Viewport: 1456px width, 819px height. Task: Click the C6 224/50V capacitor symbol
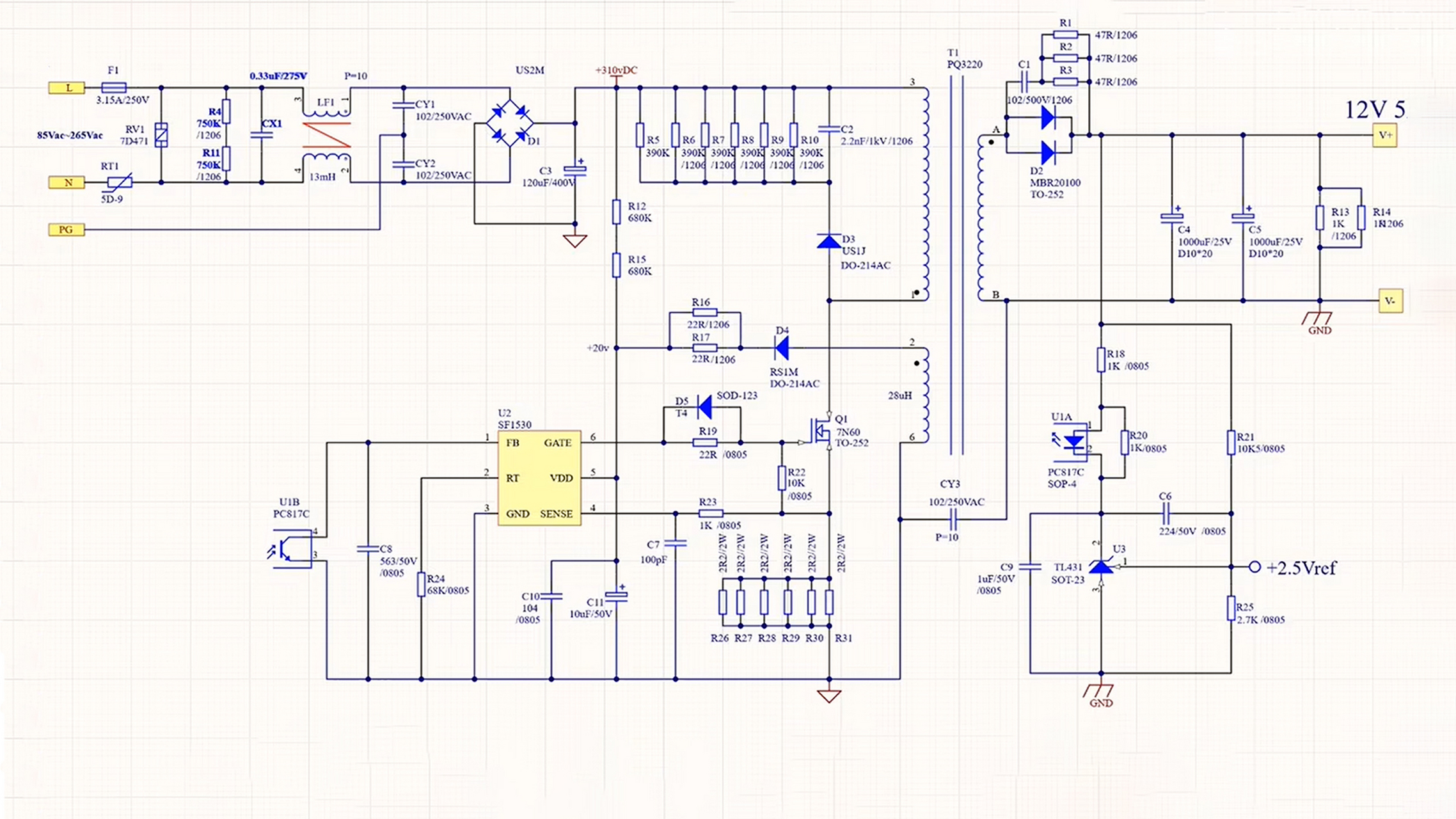[x=1166, y=513]
